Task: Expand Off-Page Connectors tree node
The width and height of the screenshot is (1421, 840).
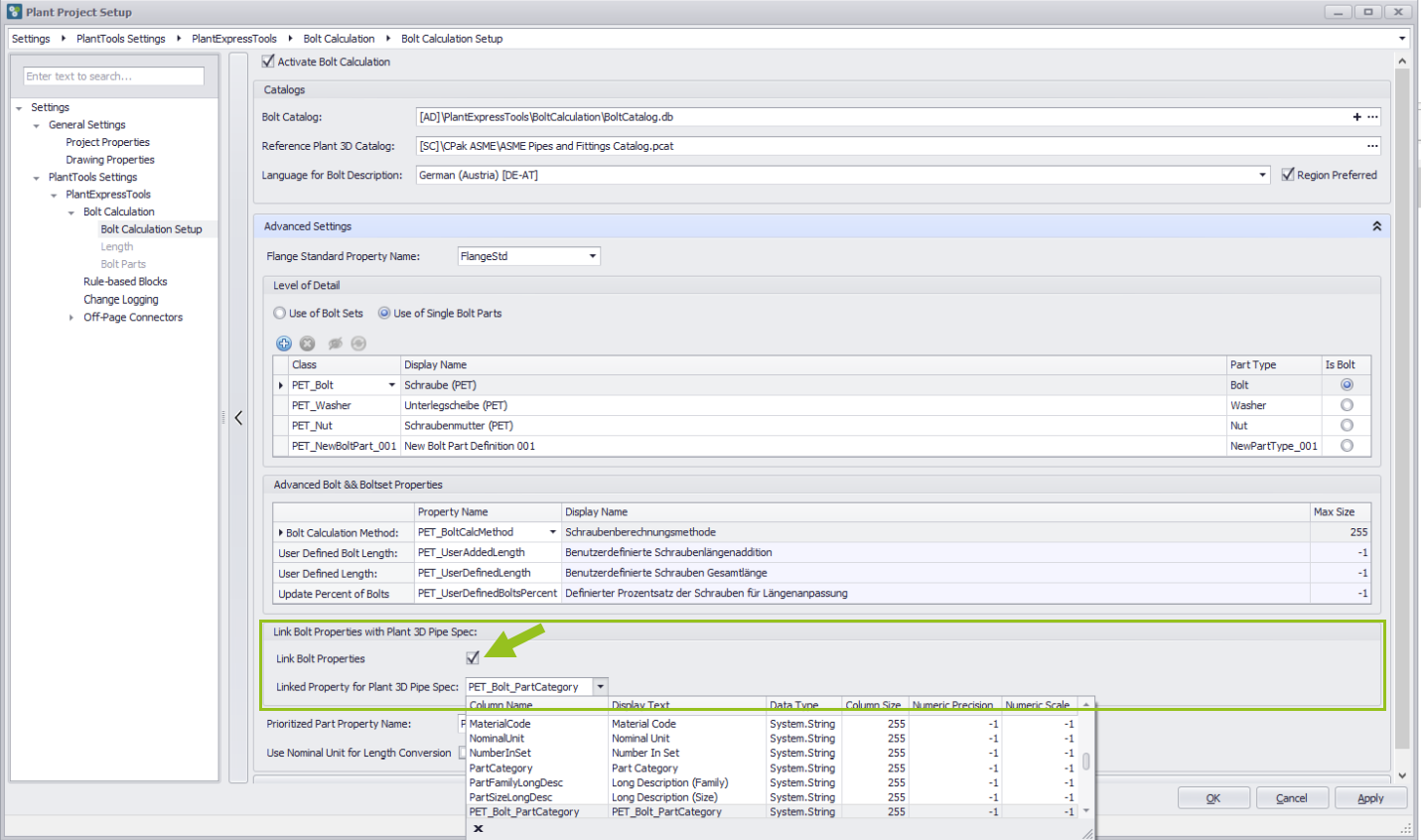Action: (x=71, y=318)
